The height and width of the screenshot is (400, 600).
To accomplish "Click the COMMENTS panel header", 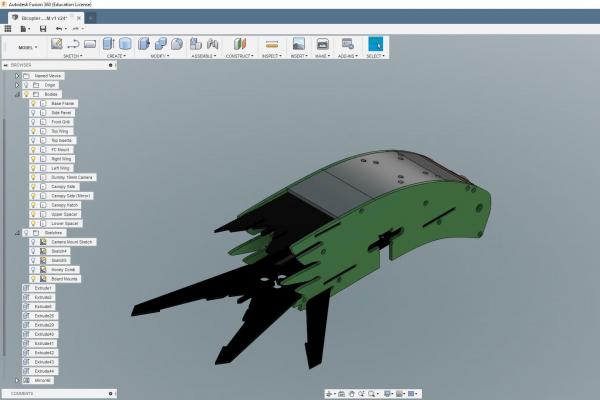I will pyautogui.click(x=22, y=393).
